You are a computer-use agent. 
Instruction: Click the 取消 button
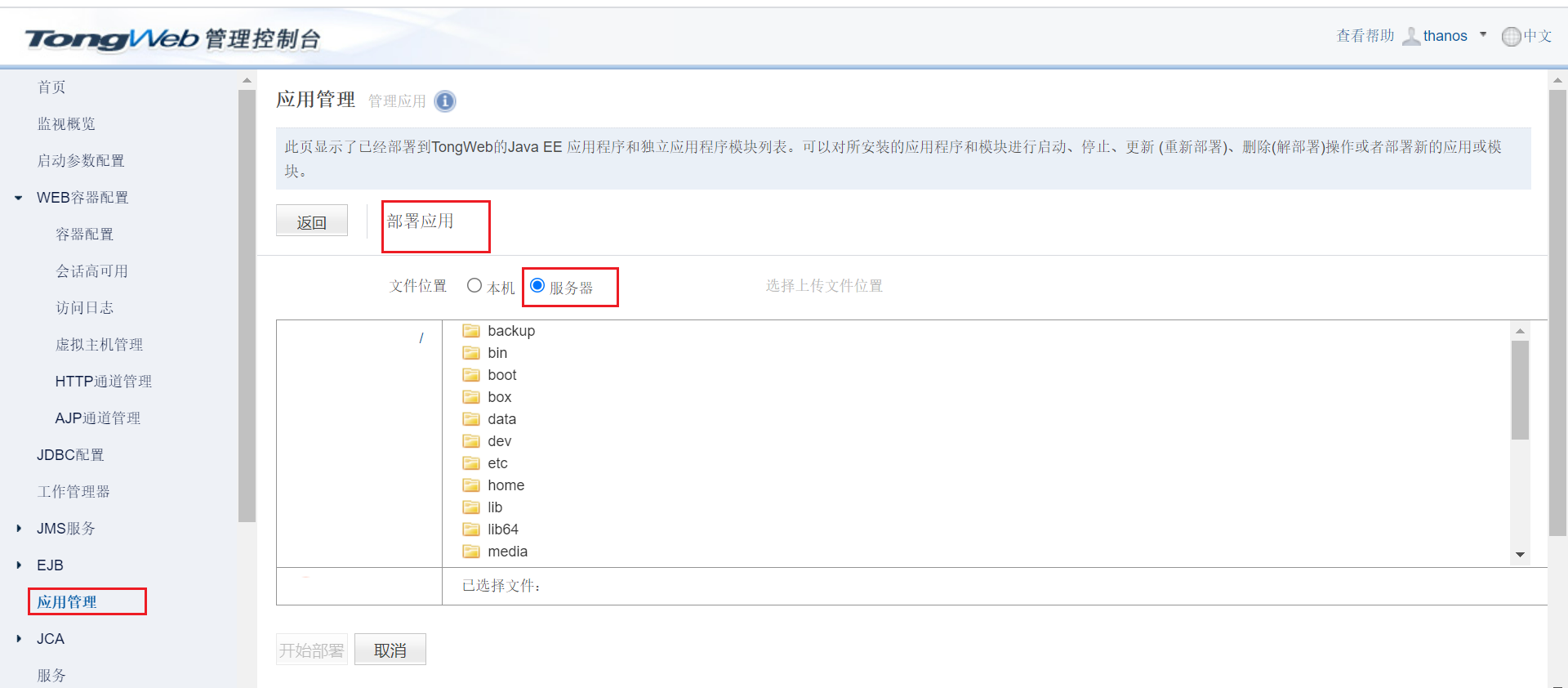[x=390, y=650]
